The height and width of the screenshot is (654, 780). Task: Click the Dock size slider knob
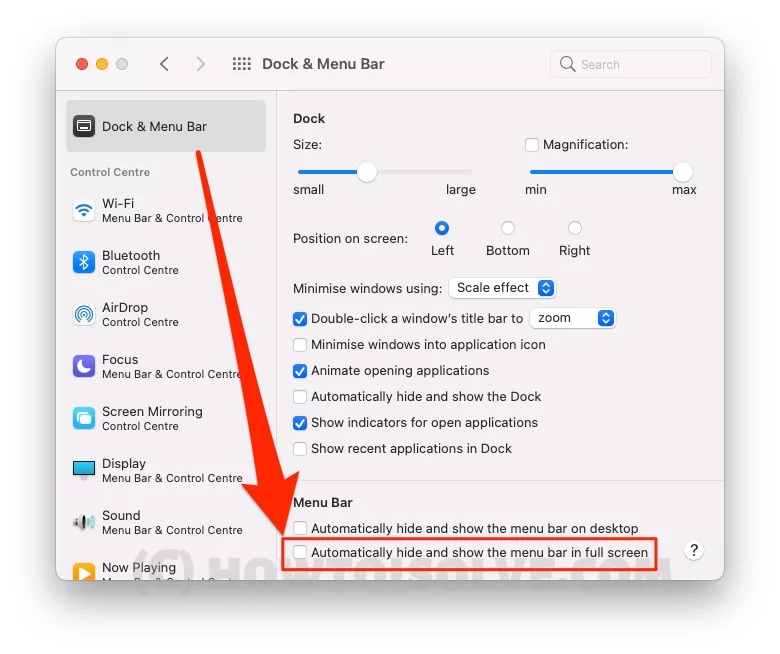367,172
